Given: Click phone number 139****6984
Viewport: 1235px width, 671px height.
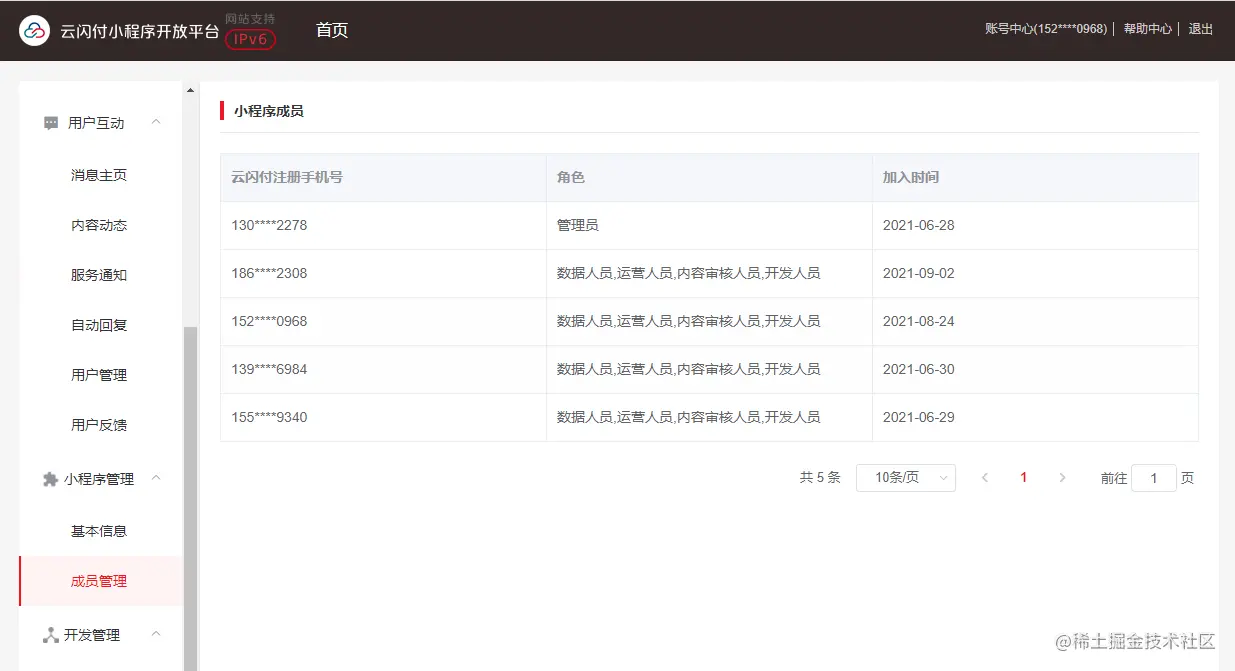Looking at the screenshot, I should coord(269,369).
